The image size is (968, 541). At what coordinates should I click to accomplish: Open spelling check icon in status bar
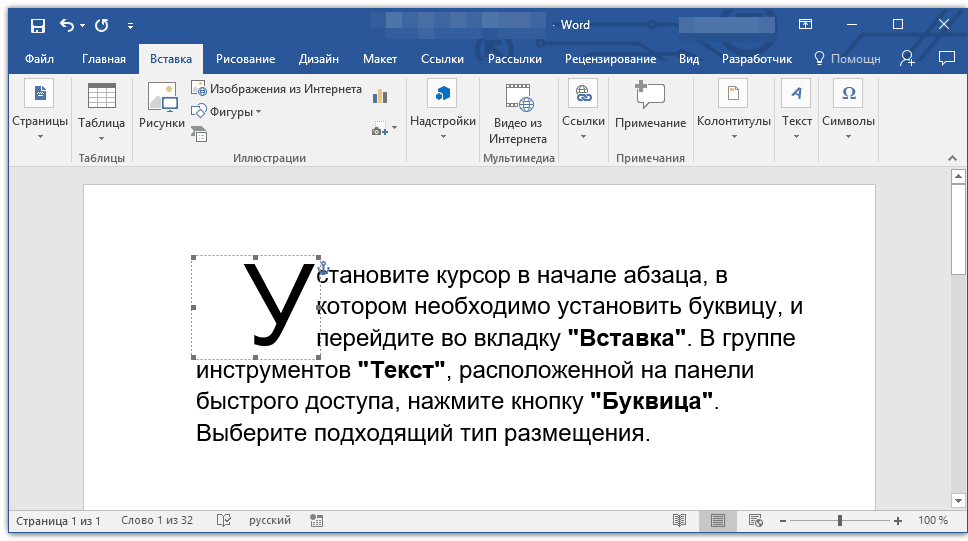224,521
